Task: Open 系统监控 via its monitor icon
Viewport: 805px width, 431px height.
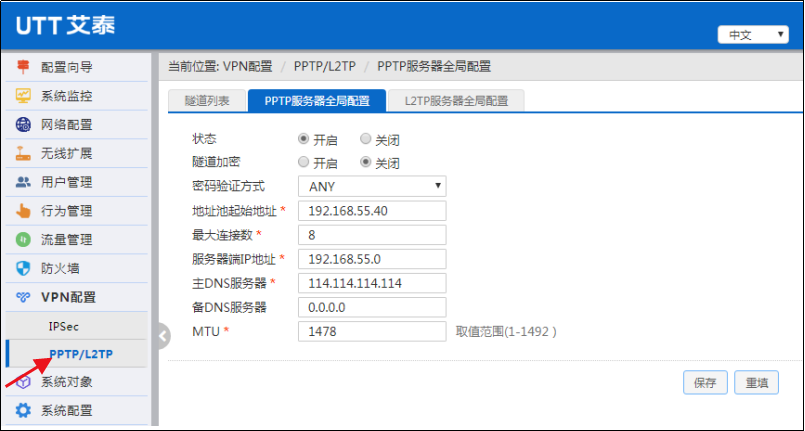Action: tap(24, 96)
